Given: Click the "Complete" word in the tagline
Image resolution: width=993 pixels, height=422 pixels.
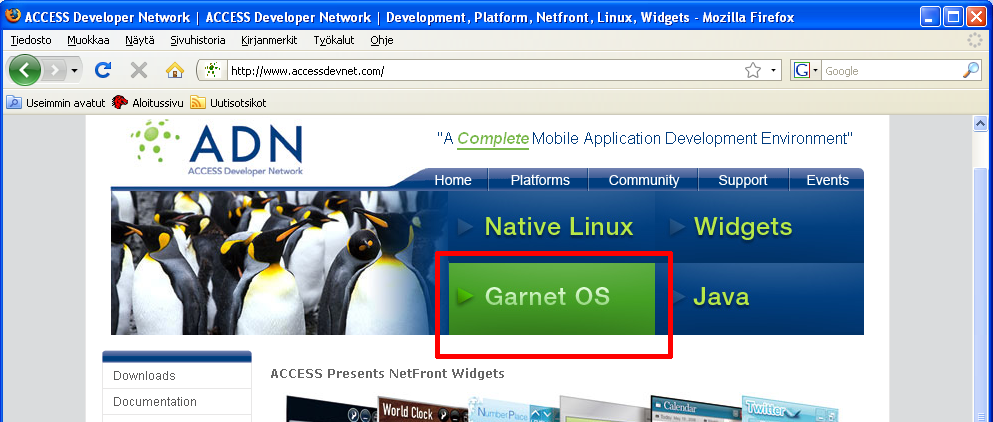Looking at the screenshot, I should tap(493, 139).
